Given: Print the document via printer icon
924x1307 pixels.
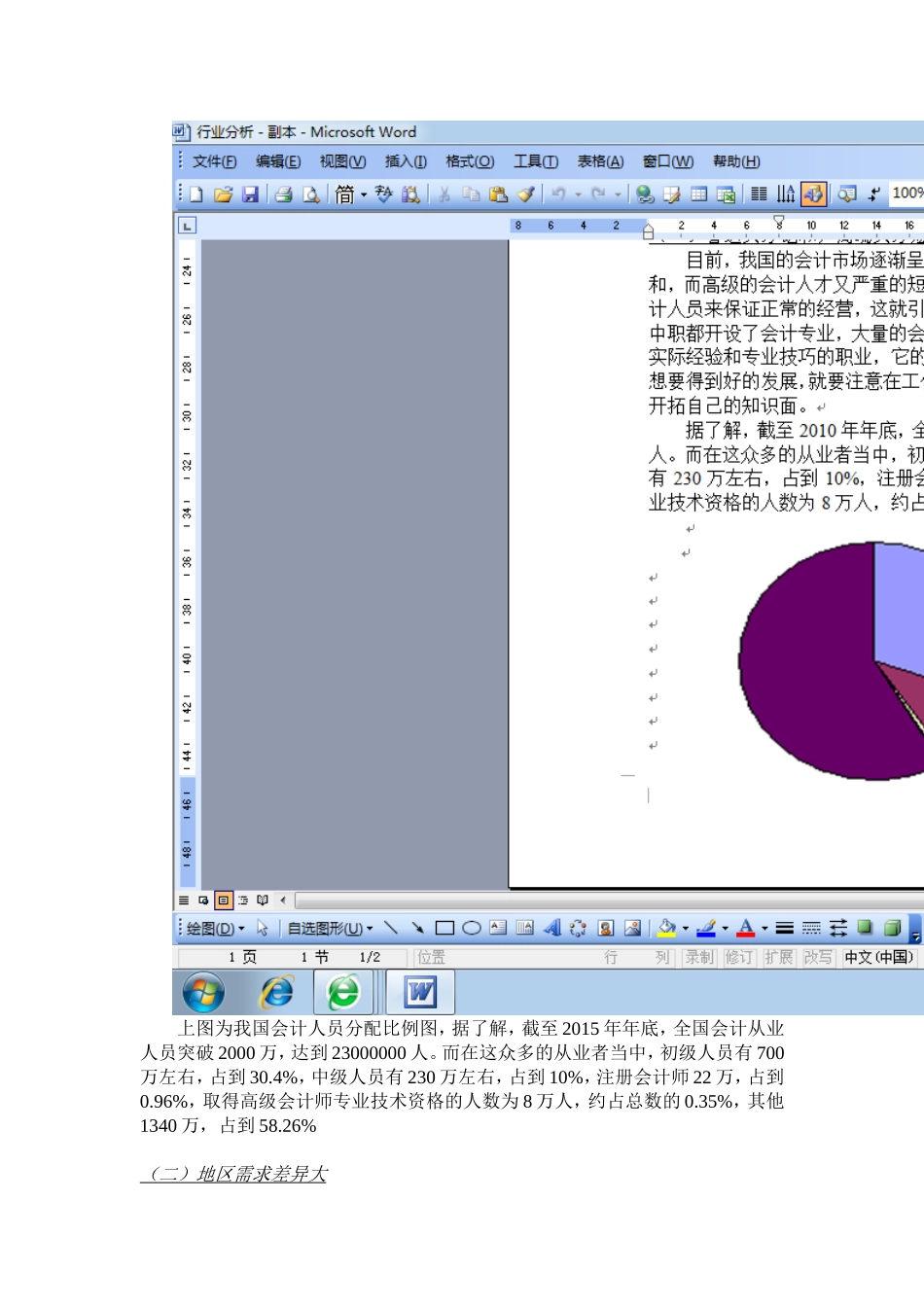Looking at the screenshot, I should point(284,194).
